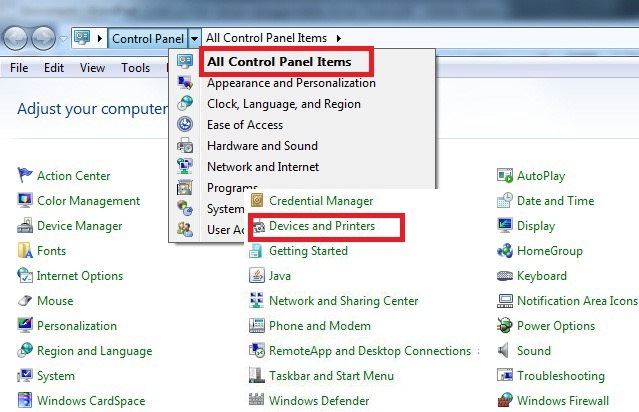Click the Personalization icon

coord(25,325)
